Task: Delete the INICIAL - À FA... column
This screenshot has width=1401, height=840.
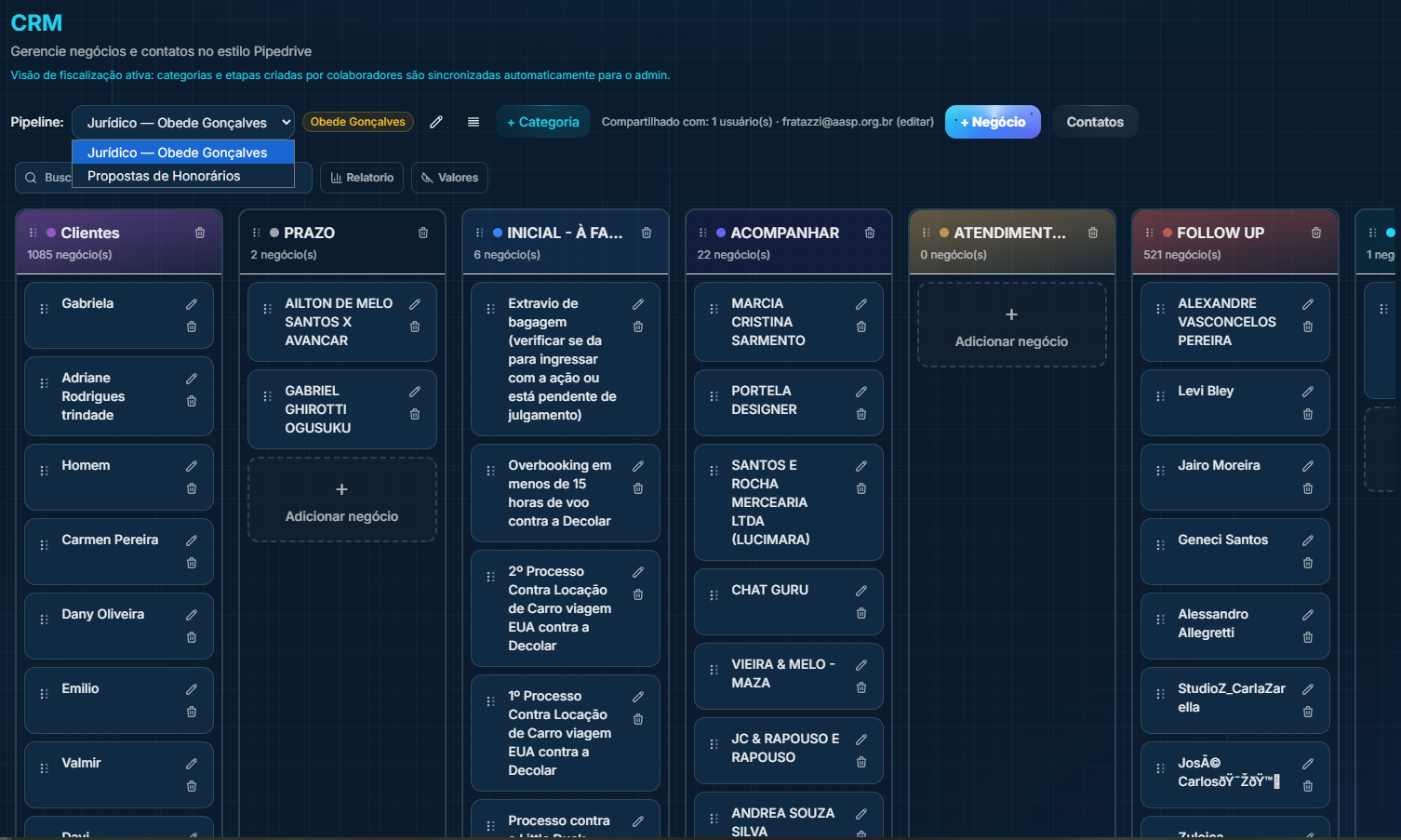Action: coord(647,233)
